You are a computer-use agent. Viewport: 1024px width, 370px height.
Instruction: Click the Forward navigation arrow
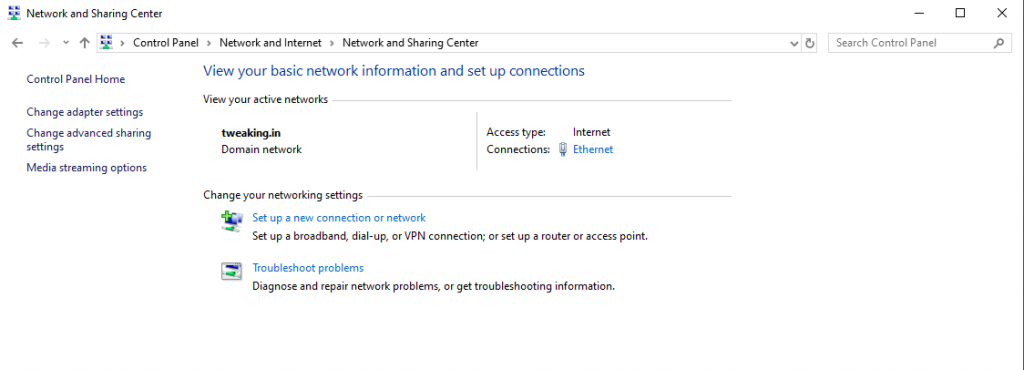click(44, 43)
